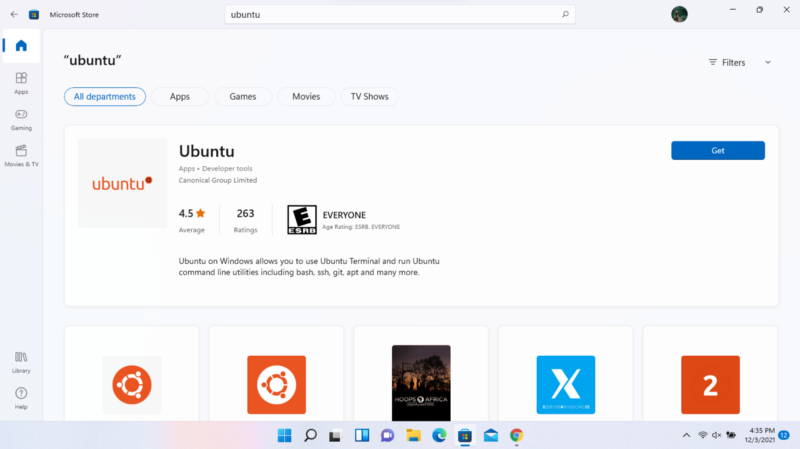The width and height of the screenshot is (800, 449).
Task: Select the All departments filter tab
Action: (105, 96)
